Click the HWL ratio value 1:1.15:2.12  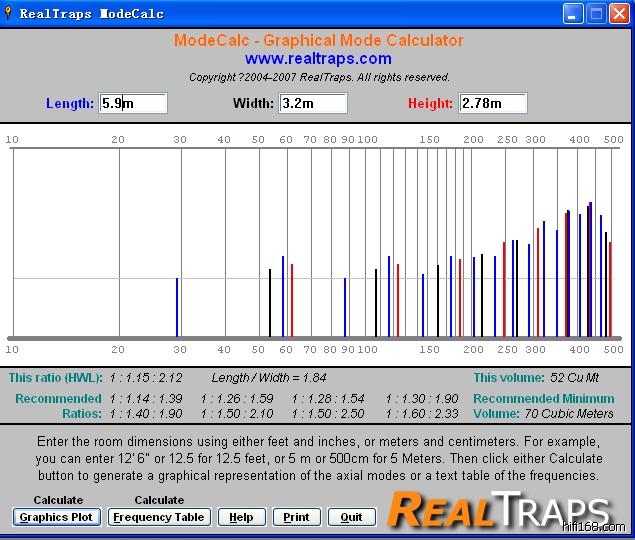point(146,378)
